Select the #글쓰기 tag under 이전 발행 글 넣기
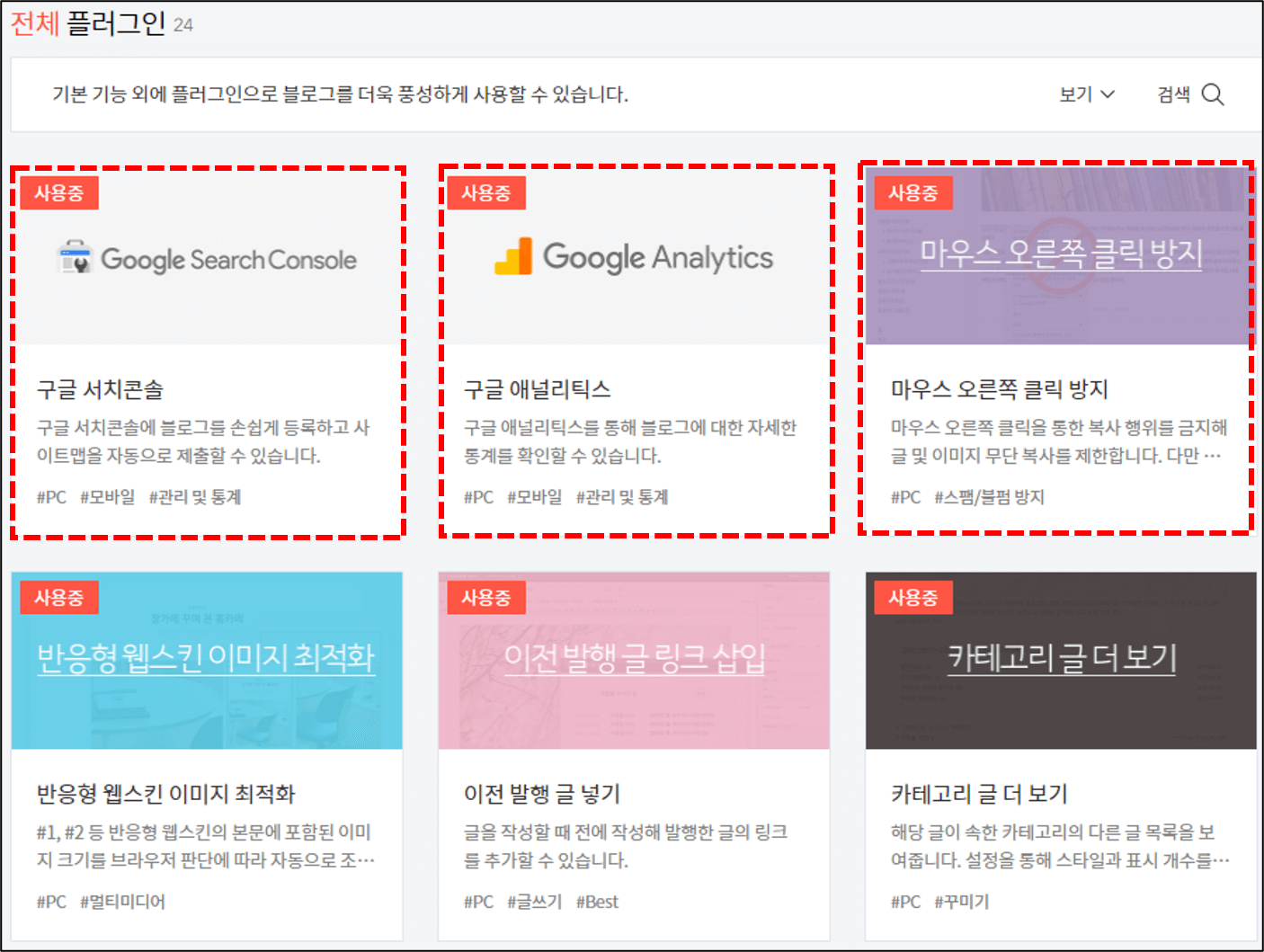 [533, 901]
